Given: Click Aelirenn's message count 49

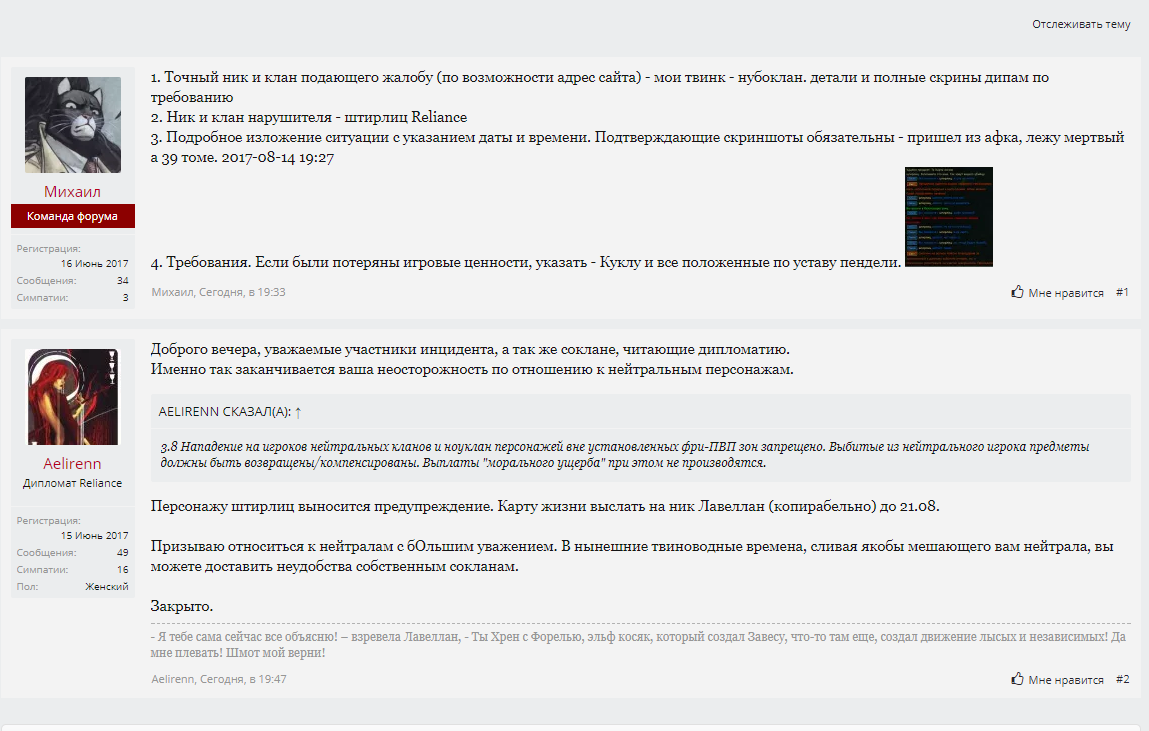Looking at the screenshot, I should pos(122,552).
